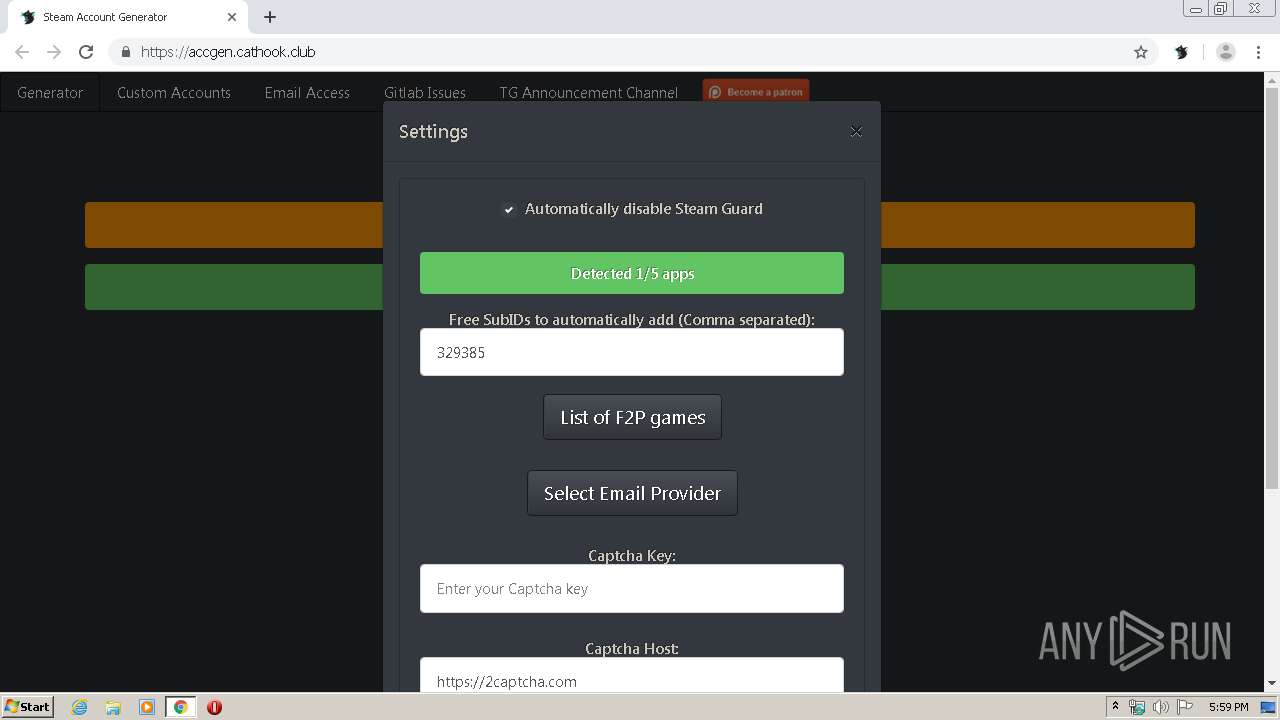Click the page scrollbar down arrow
Viewport: 1280px width, 720px height.
point(1272,684)
